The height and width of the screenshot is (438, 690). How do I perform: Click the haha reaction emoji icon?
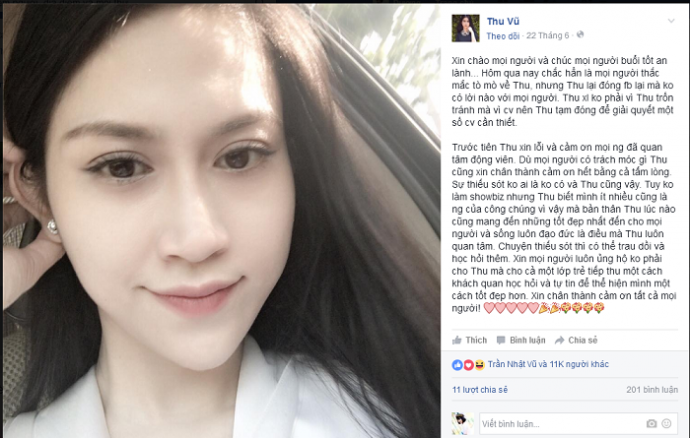479,365
